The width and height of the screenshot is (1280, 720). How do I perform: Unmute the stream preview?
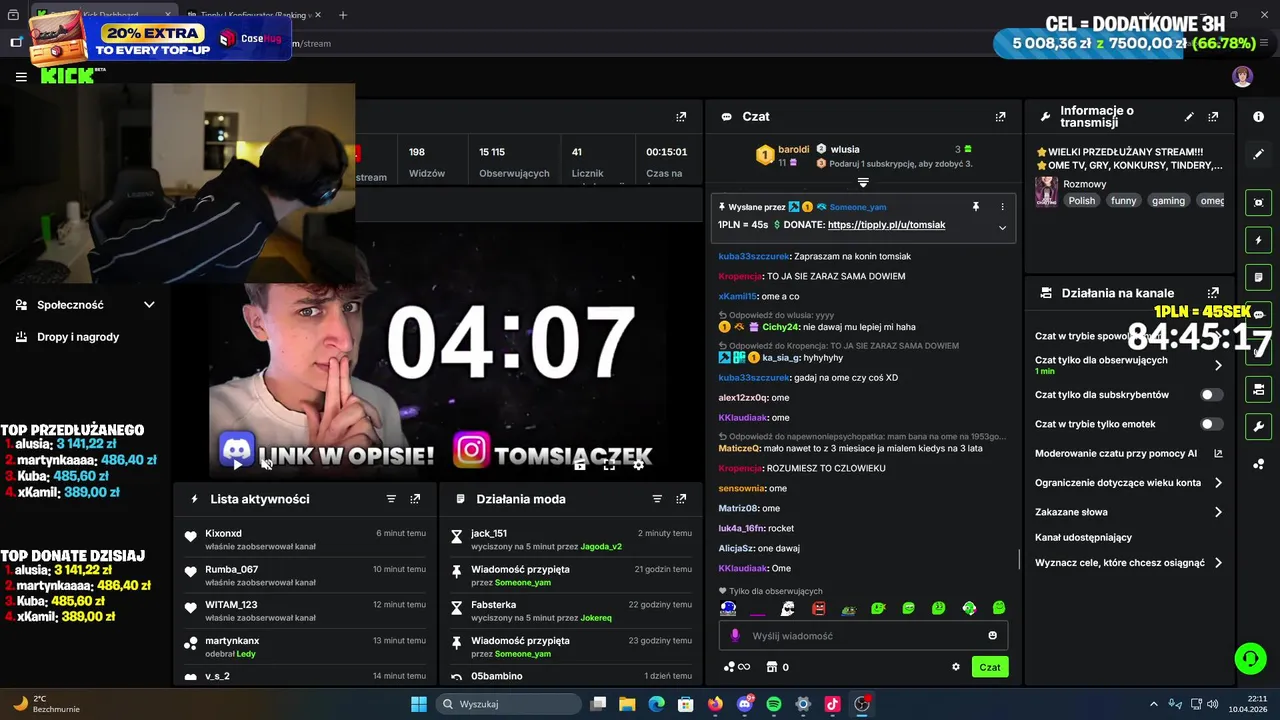point(267,464)
